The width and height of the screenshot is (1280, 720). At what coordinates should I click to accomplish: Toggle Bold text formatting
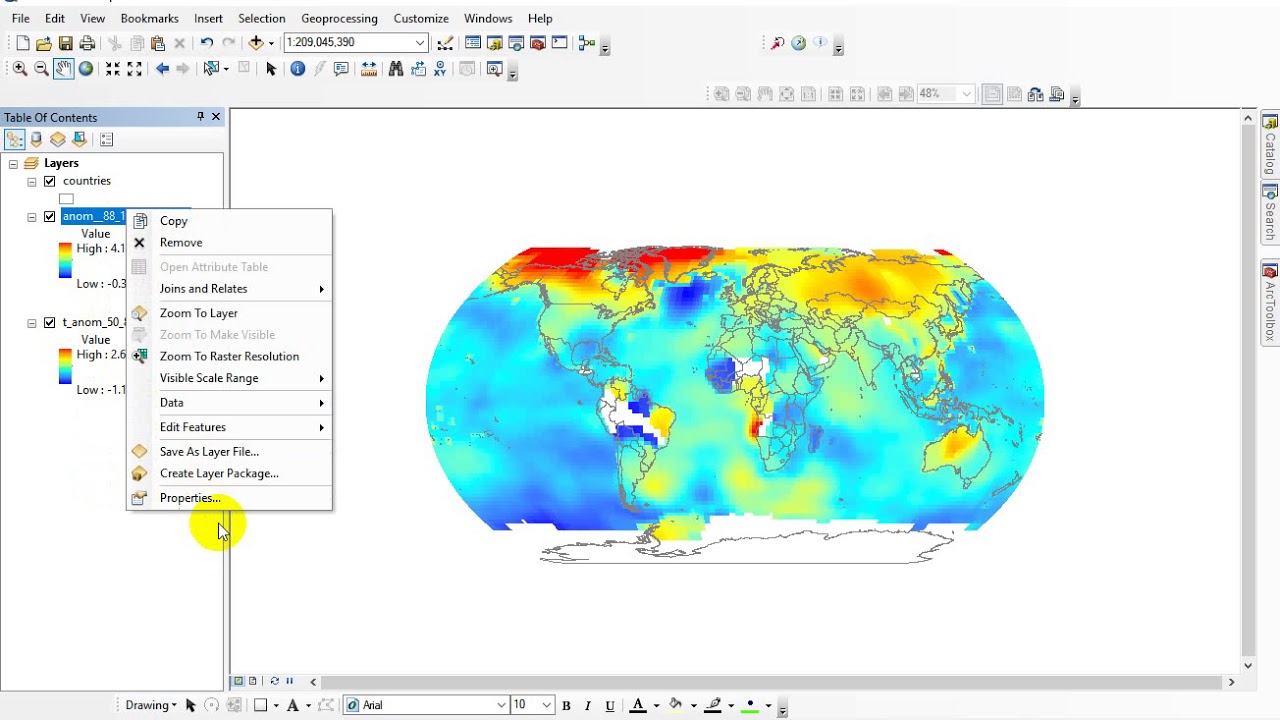(566, 705)
